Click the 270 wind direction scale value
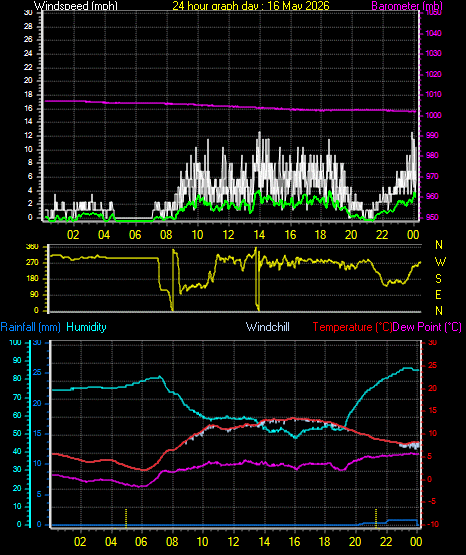The width and height of the screenshot is (466, 555). pyautogui.click(x=32, y=263)
